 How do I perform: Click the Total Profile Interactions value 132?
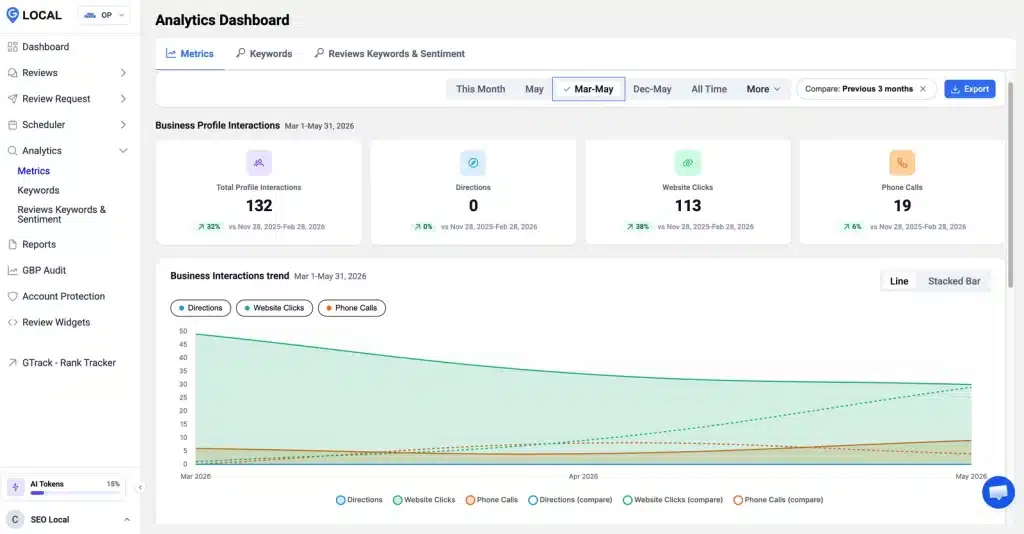259,206
